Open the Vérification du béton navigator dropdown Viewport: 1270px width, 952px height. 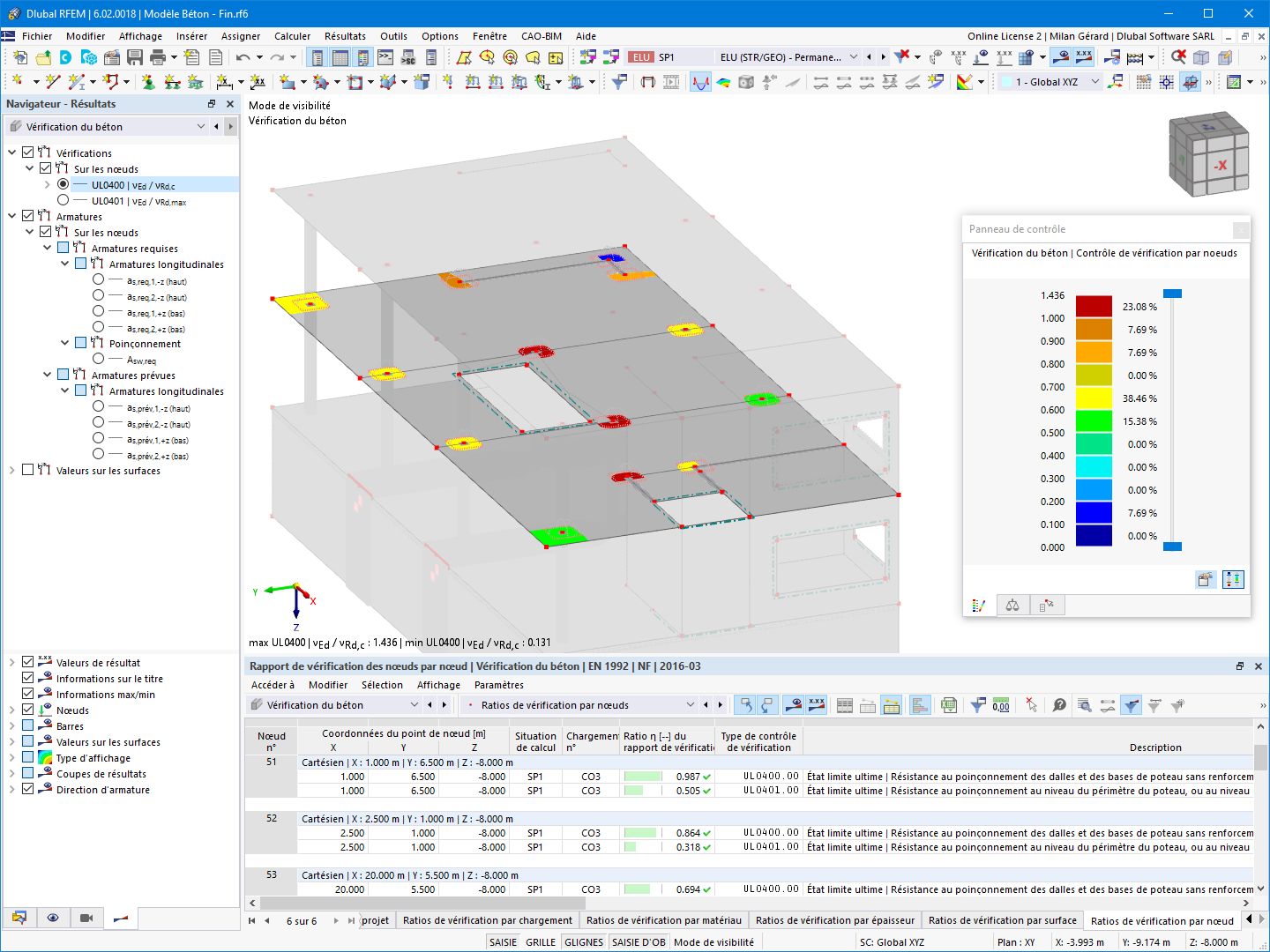point(201,126)
